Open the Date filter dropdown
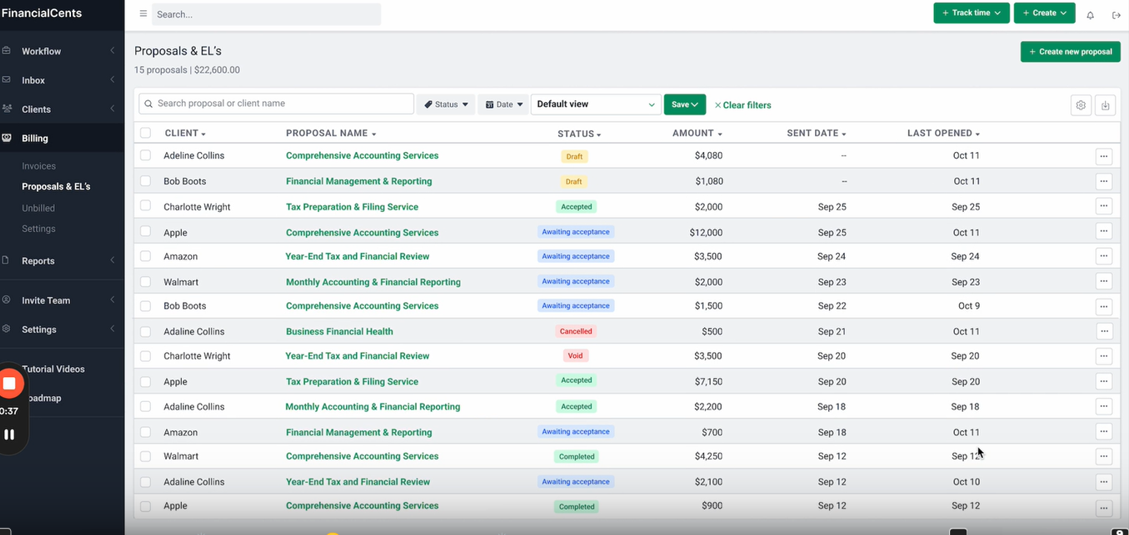 point(503,104)
